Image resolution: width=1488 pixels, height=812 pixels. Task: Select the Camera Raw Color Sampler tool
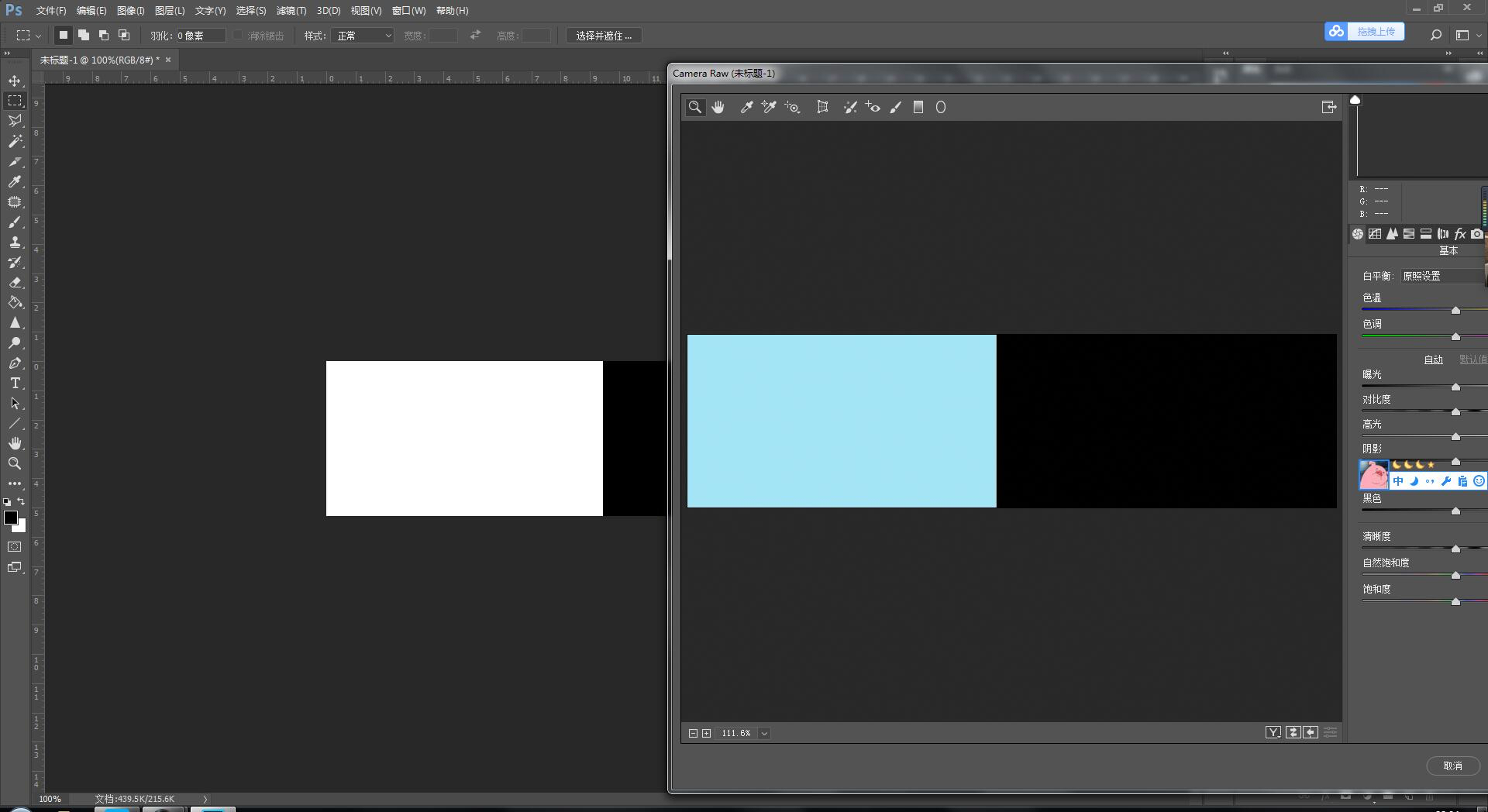click(769, 108)
